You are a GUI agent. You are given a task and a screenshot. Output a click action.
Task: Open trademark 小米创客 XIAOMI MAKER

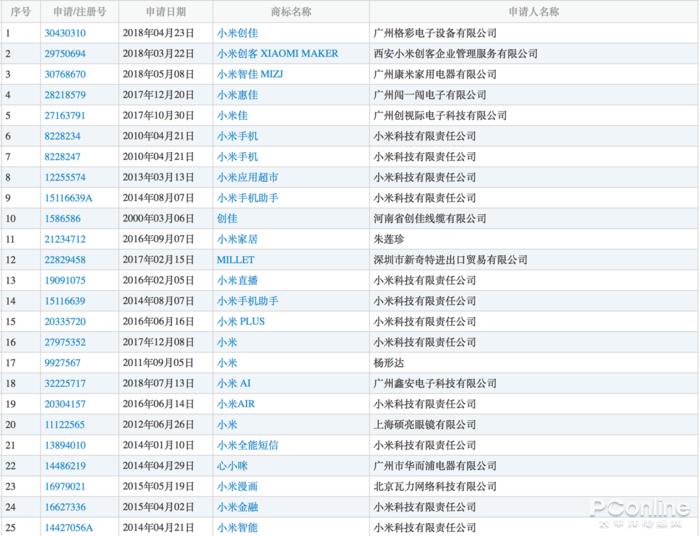pyautogui.click(x=278, y=54)
